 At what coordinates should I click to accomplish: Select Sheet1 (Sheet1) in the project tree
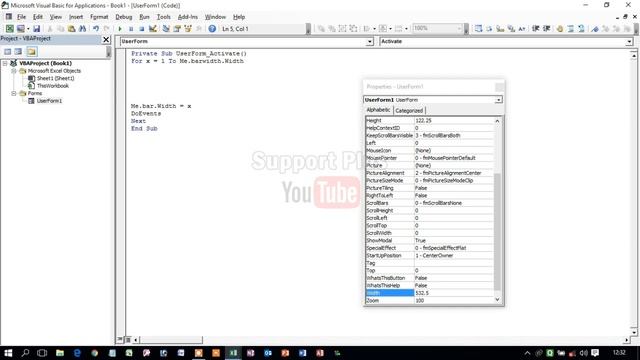[x=56, y=78]
